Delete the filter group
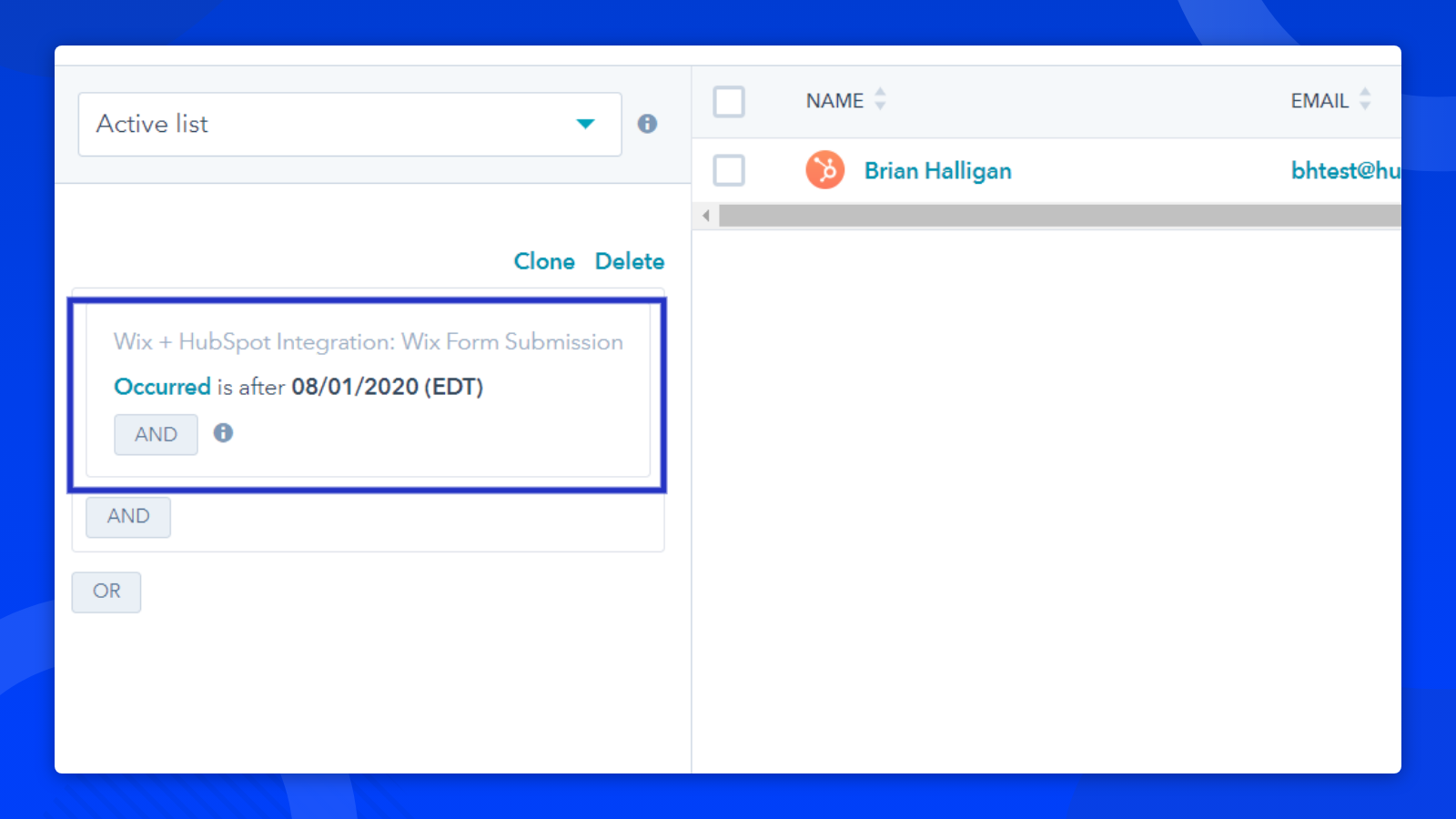The height and width of the screenshot is (819, 1456). tap(630, 261)
